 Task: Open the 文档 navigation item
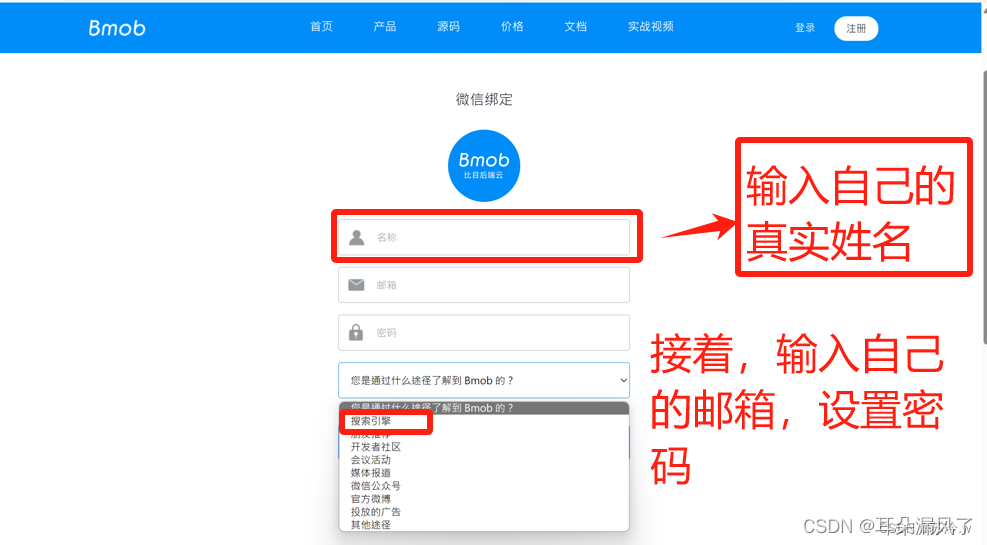[575, 26]
